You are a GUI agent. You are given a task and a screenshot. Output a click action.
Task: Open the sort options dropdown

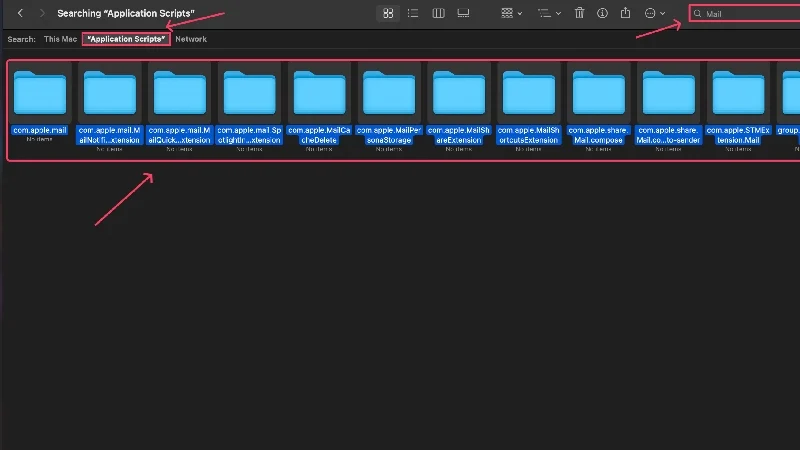pos(549,13)
